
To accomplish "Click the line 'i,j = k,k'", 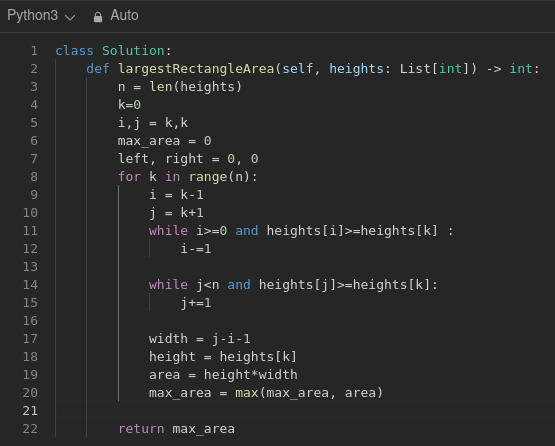I will click(x=153, y=123).
